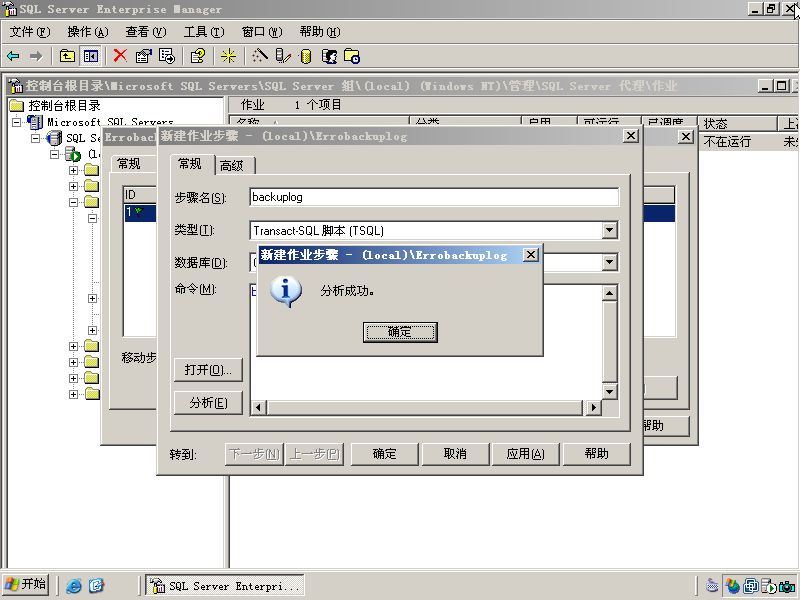Screen dimensions: 800x600
Task: Open the 类型 Transact-SQL dropdown
Action: point(610,231)
